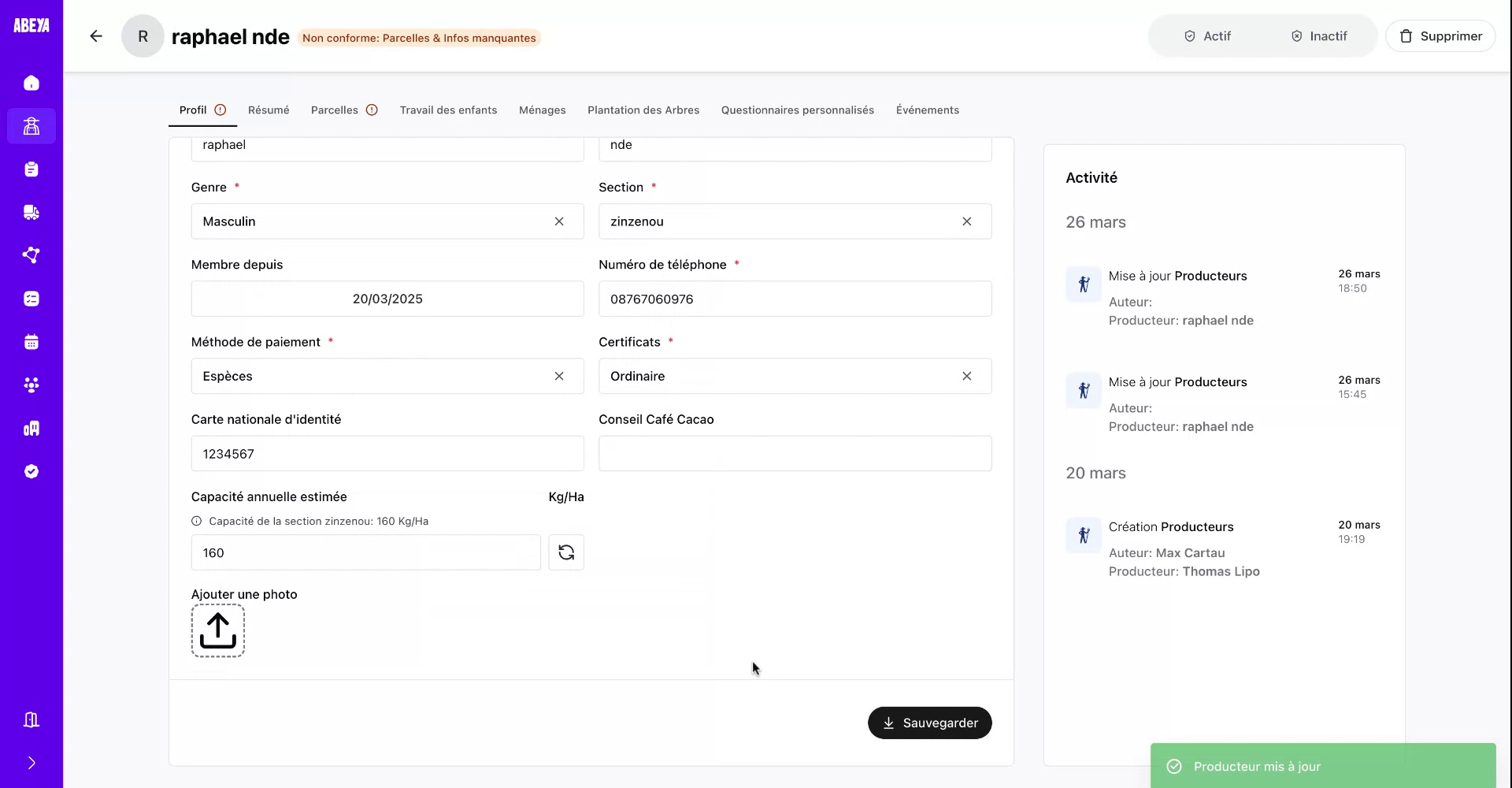
Task: Set the producer status to Inactif
Action: [x=1318, y=35]
